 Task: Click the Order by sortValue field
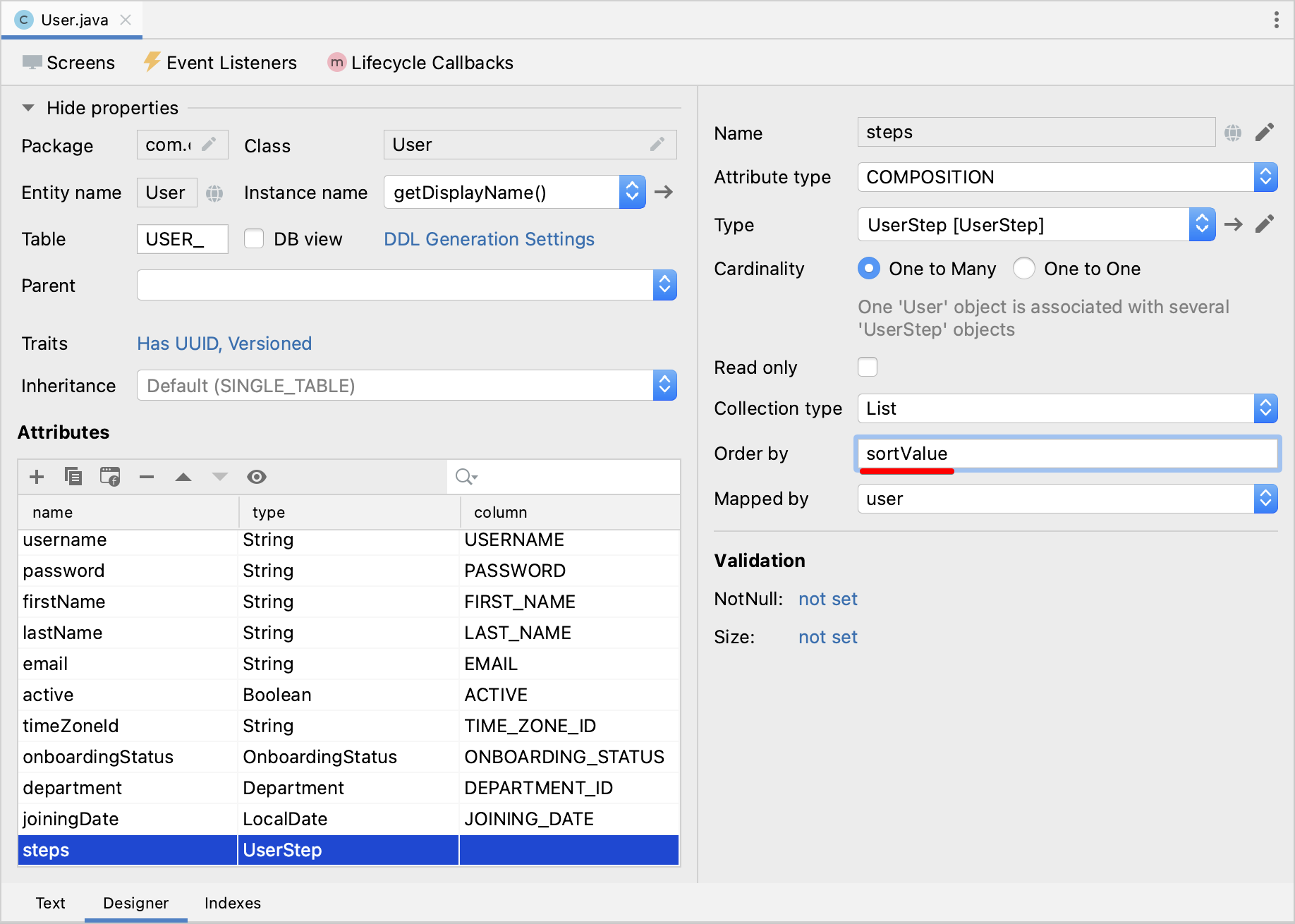click(1066, 454)
